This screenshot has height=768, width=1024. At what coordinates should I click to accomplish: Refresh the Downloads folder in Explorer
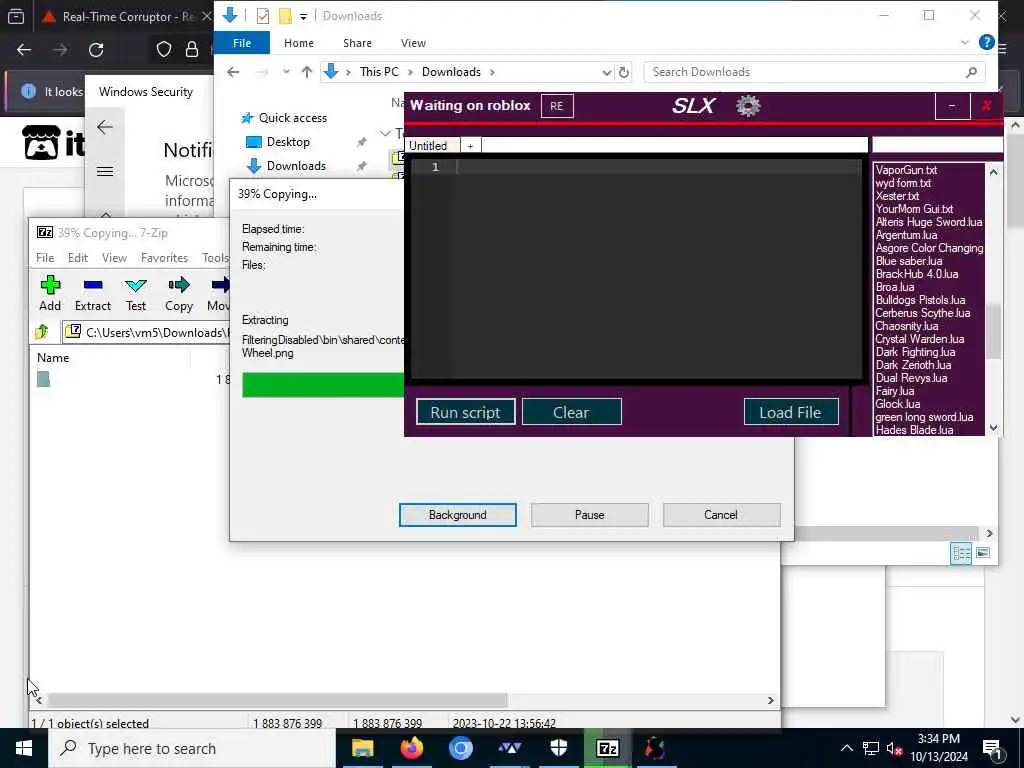point(624,72)
